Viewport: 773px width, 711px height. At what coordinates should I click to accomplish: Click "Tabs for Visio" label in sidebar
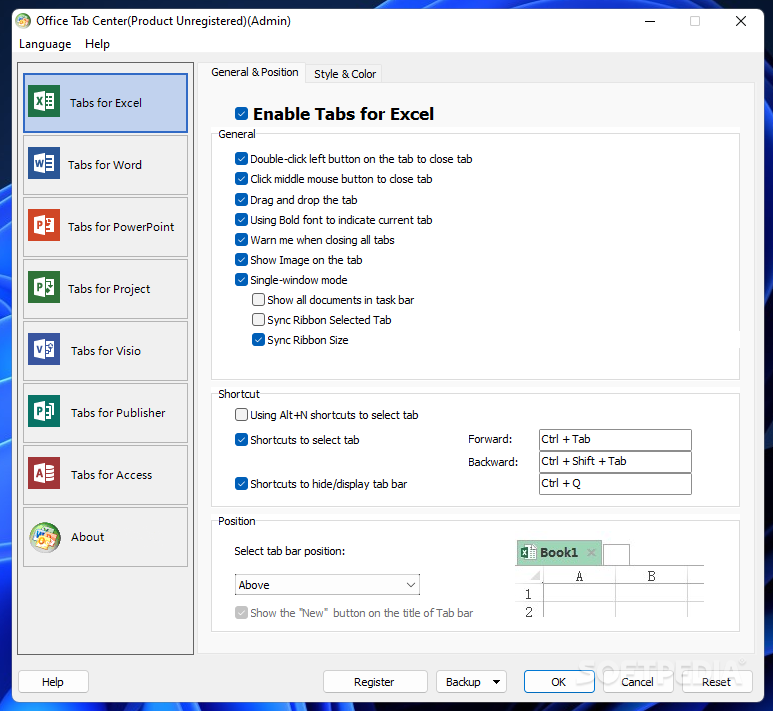(106, 351)
